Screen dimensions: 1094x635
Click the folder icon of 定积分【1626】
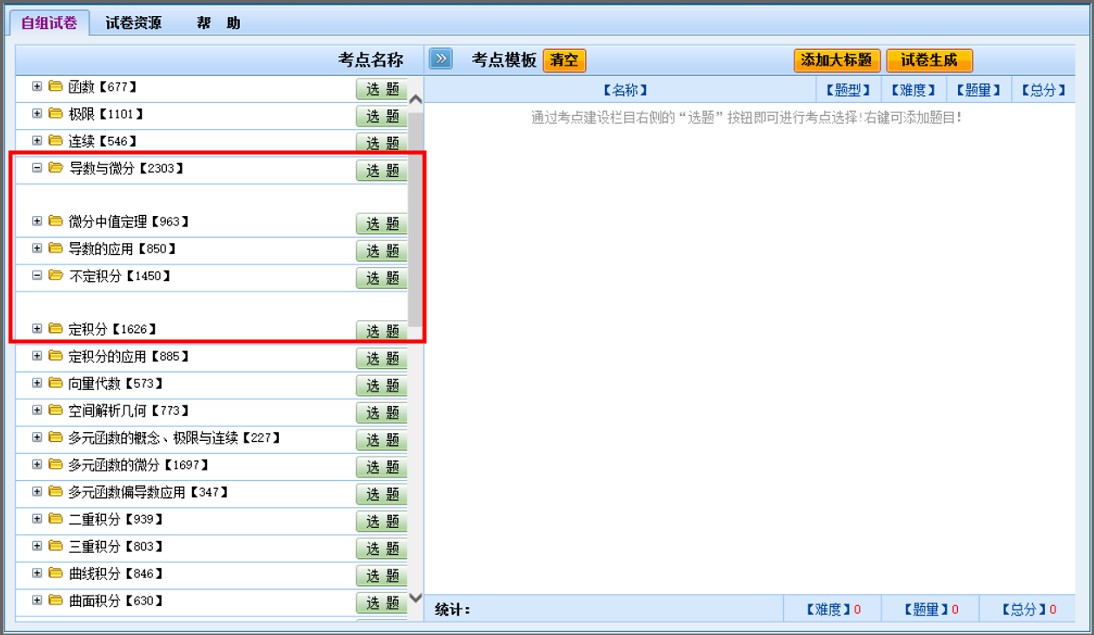point(56,329)
